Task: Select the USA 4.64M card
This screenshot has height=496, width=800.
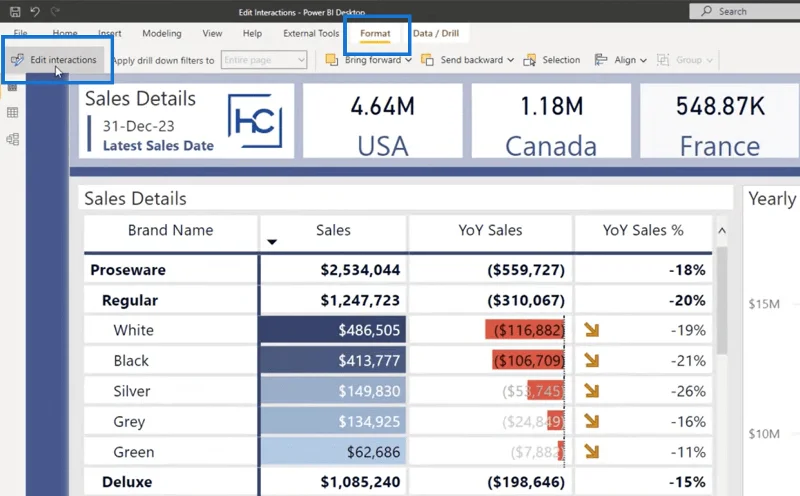Action: tap(383, 121)
